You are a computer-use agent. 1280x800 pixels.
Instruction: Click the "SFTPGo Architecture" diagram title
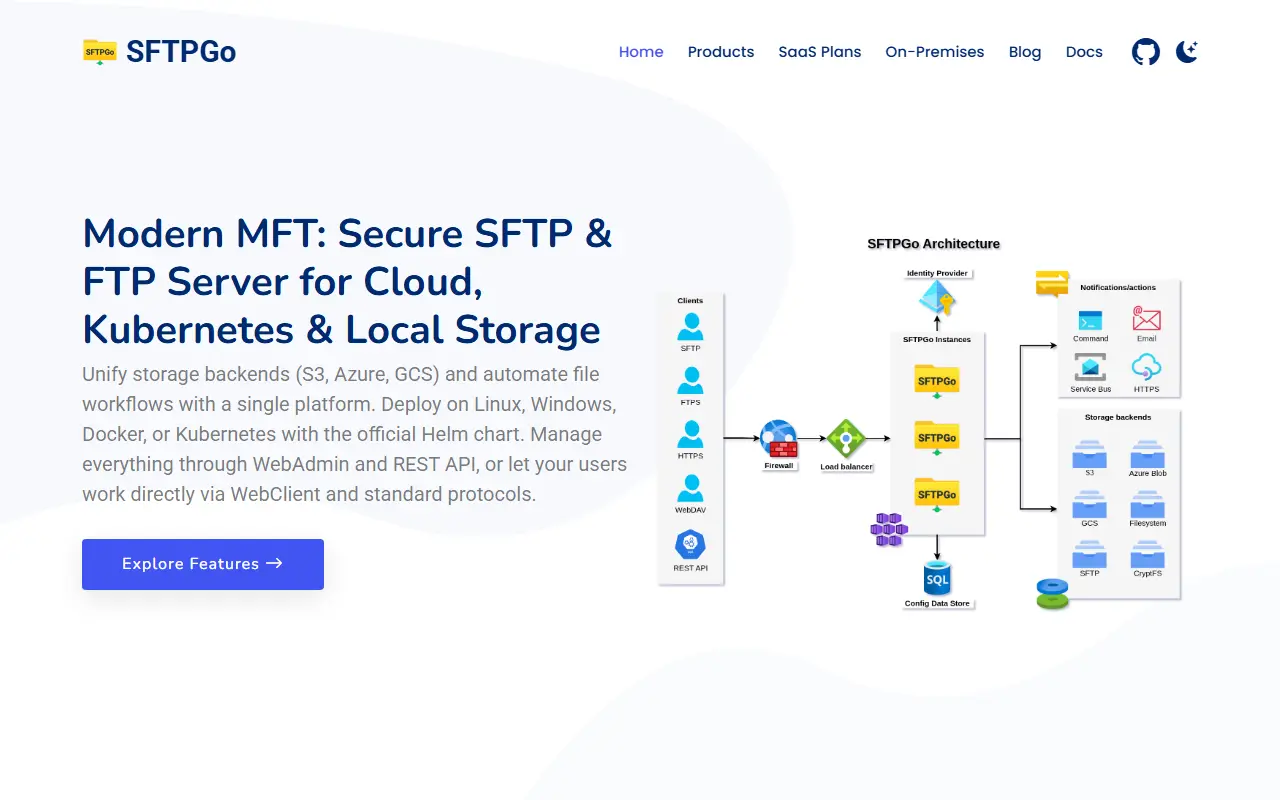(x=934, y=244)
